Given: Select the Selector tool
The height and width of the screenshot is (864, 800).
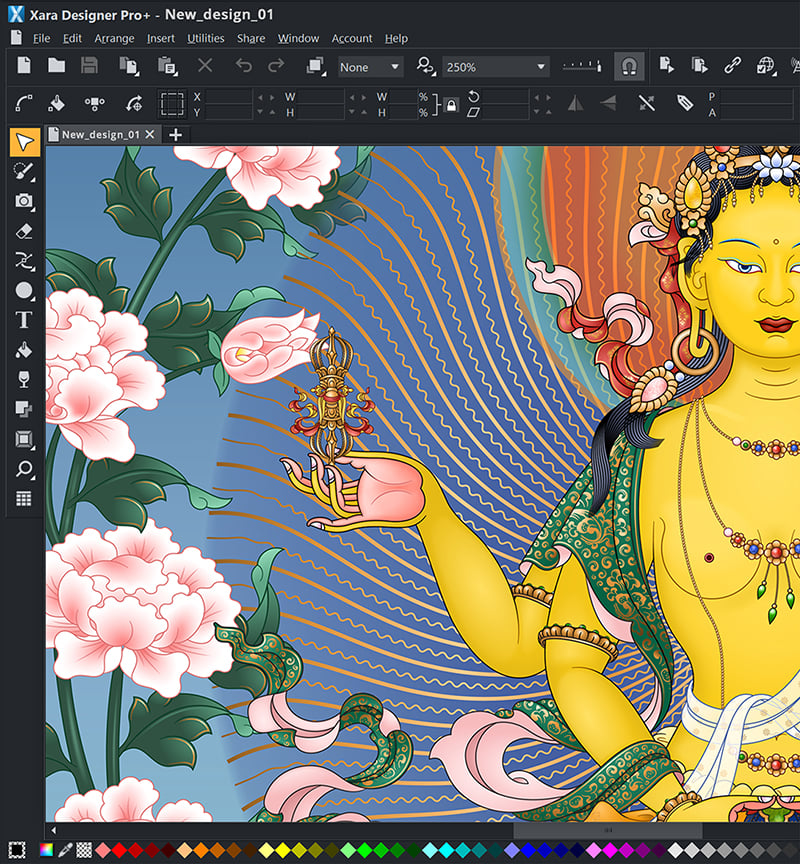Looking at the screenshot, I should tap(22, 141).
